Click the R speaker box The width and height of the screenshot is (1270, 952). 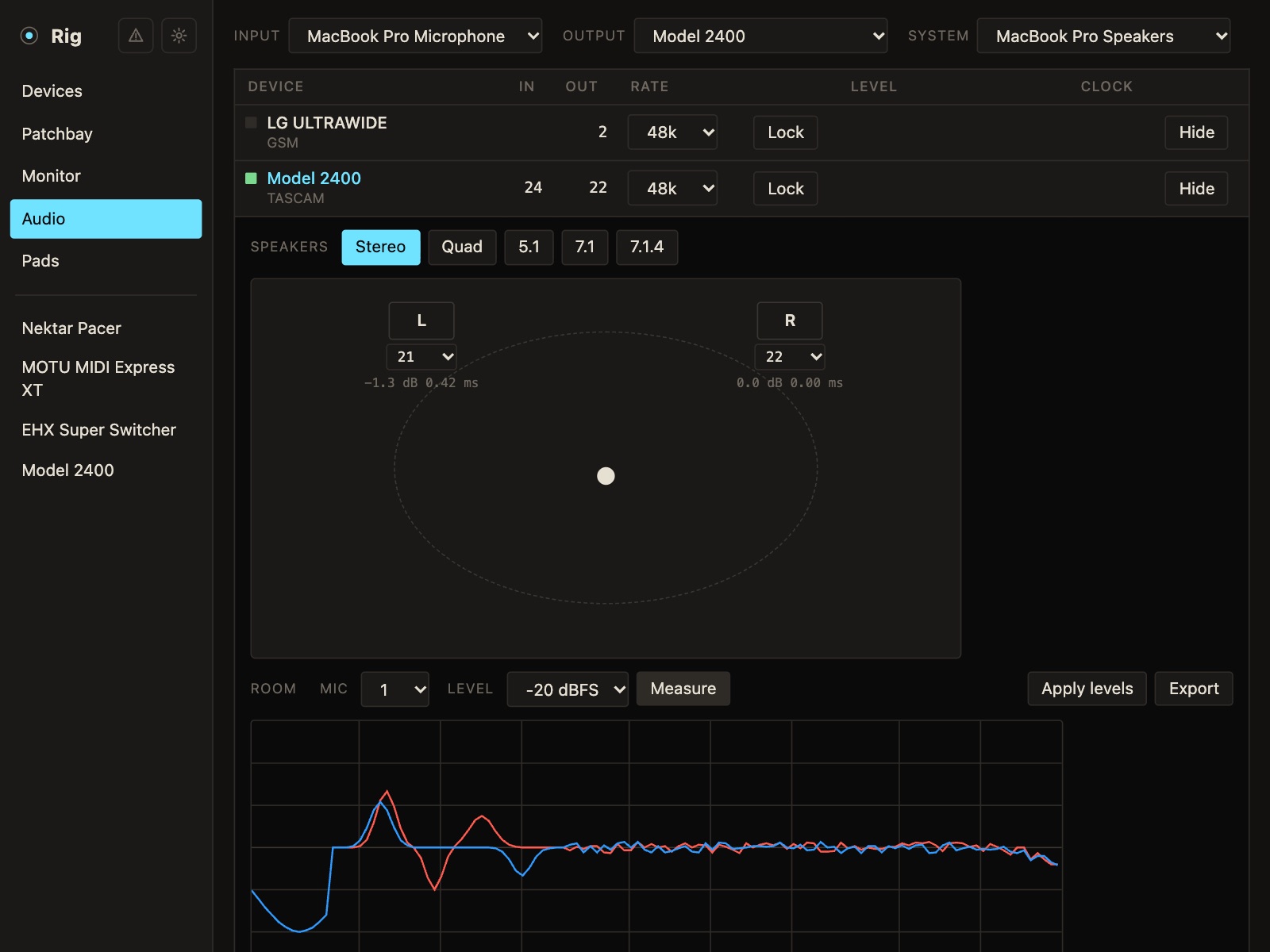(790, 321)
